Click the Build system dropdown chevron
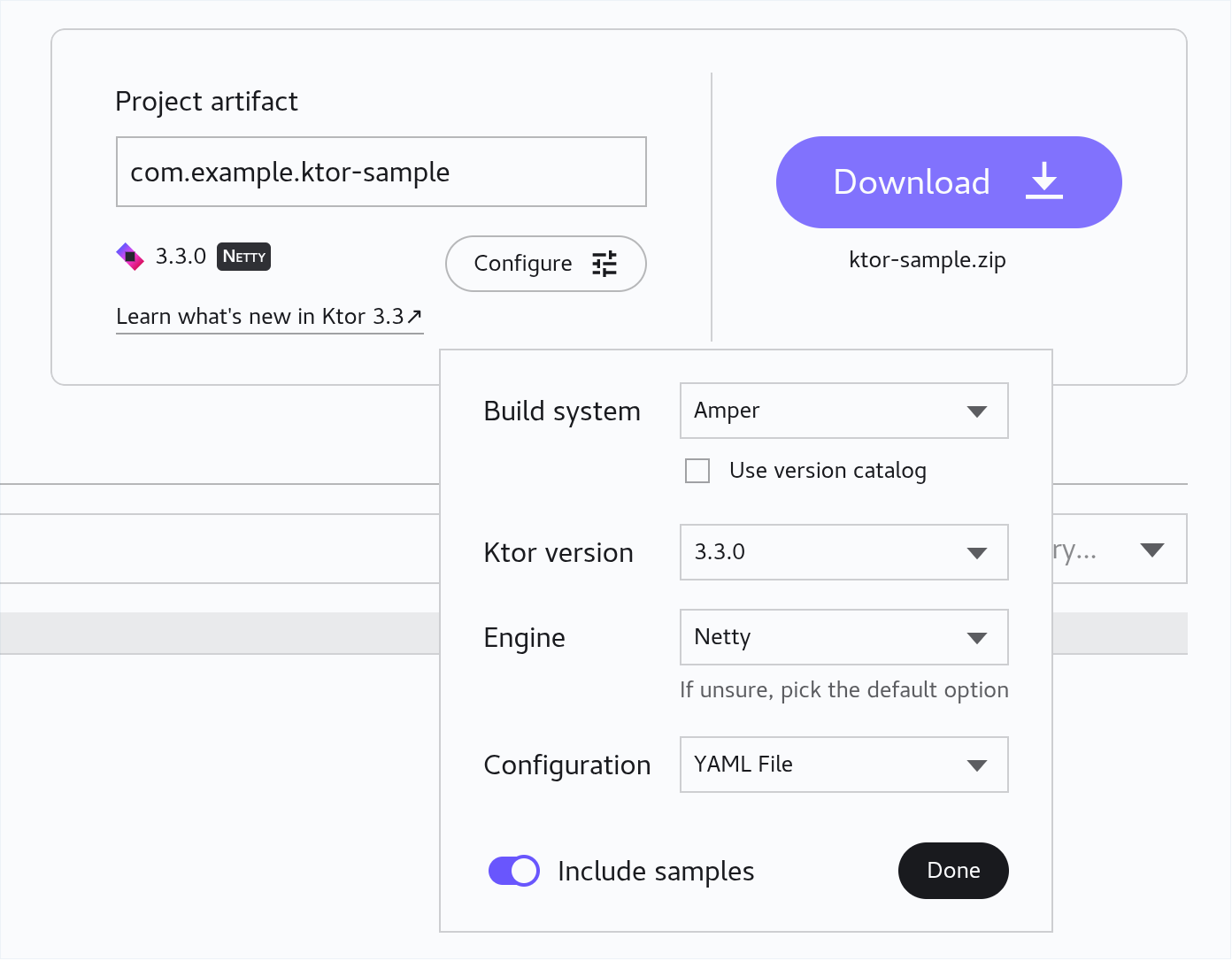1232x961 pixels. (x=977, y=411)
